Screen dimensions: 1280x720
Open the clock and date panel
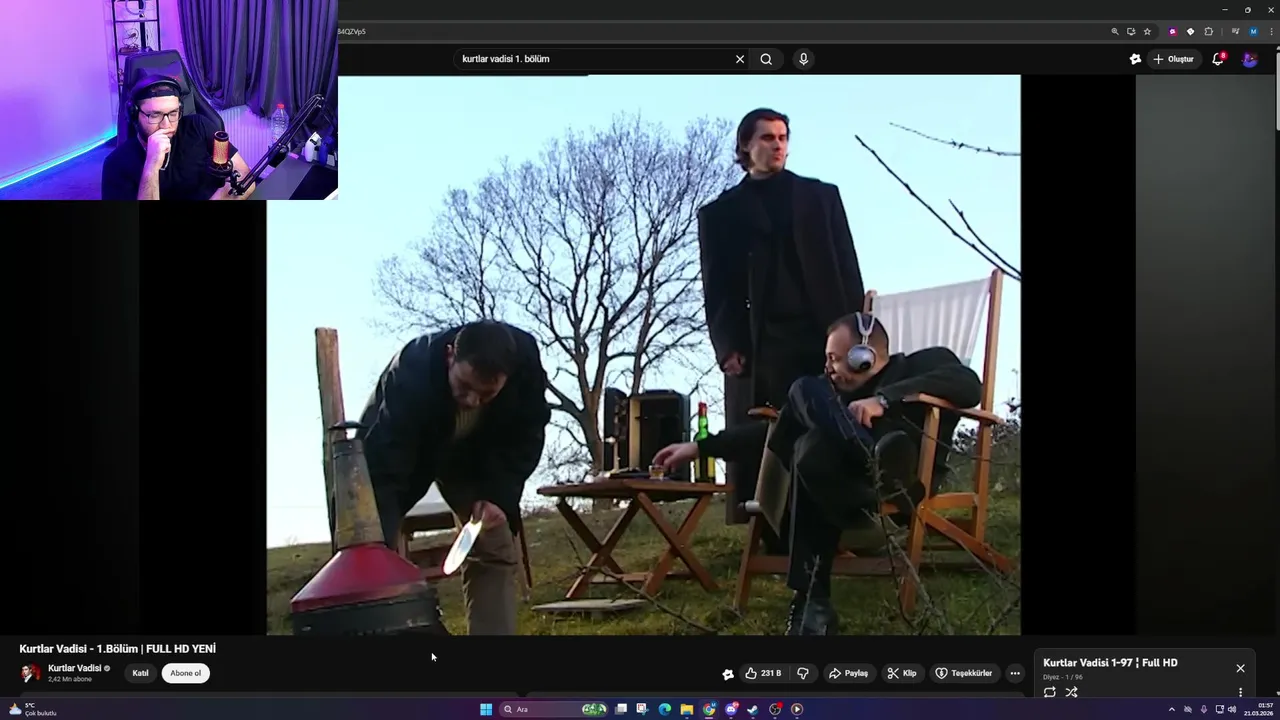click(x=1258, y=709)
